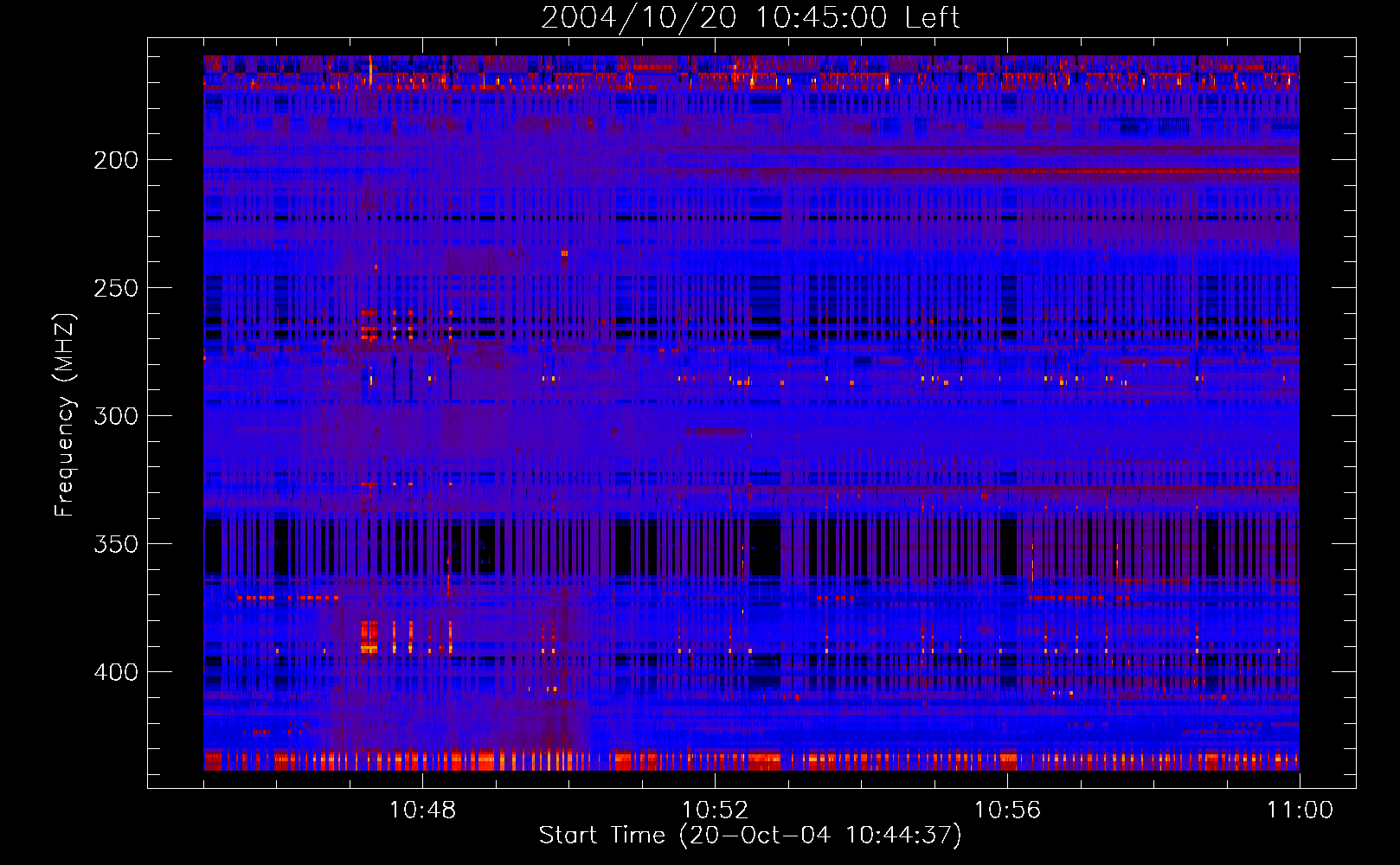Click the orange spot near 237 MHz
1400x865 pixels.
(x=564, y=253)
